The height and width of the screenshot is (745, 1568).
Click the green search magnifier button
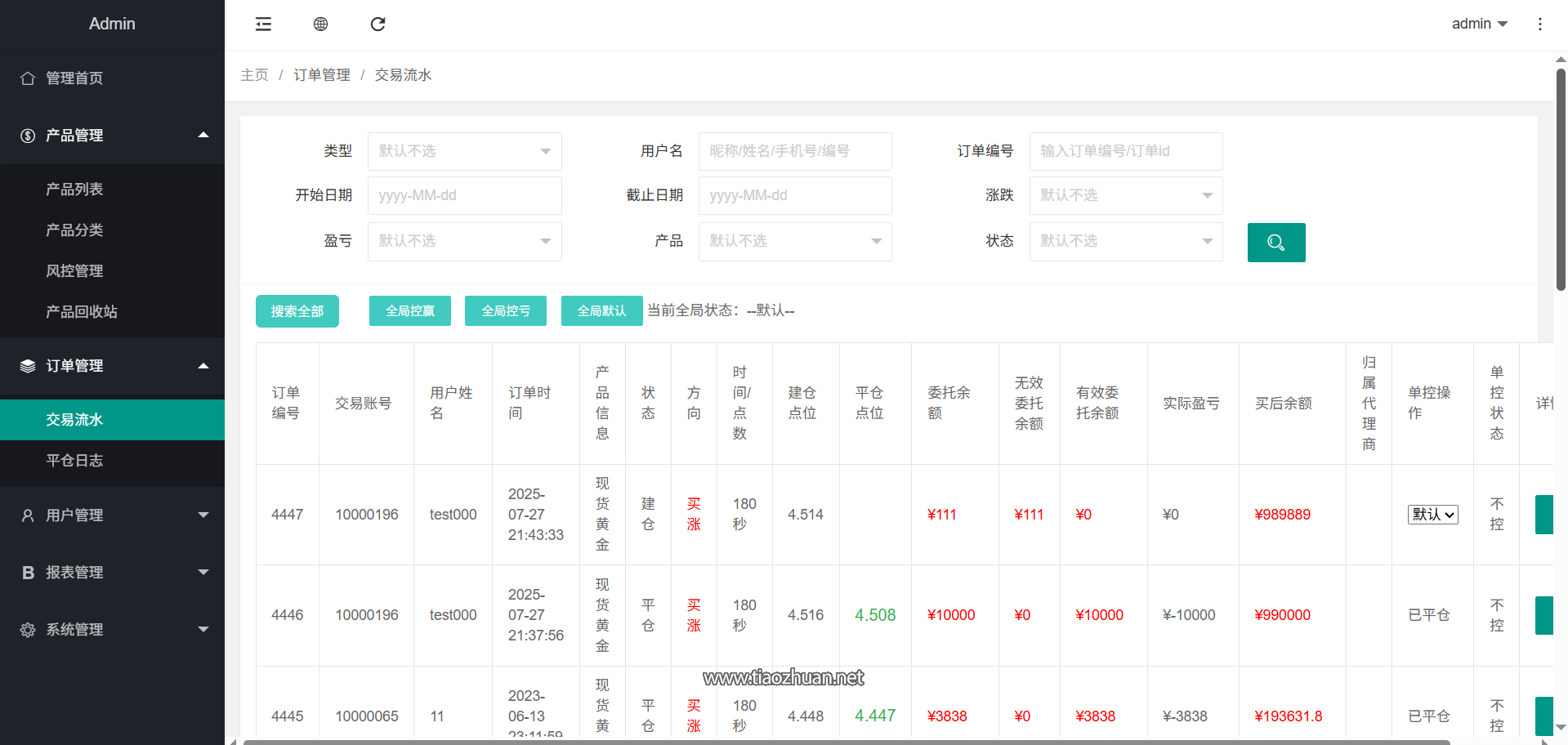(1276, 243)
